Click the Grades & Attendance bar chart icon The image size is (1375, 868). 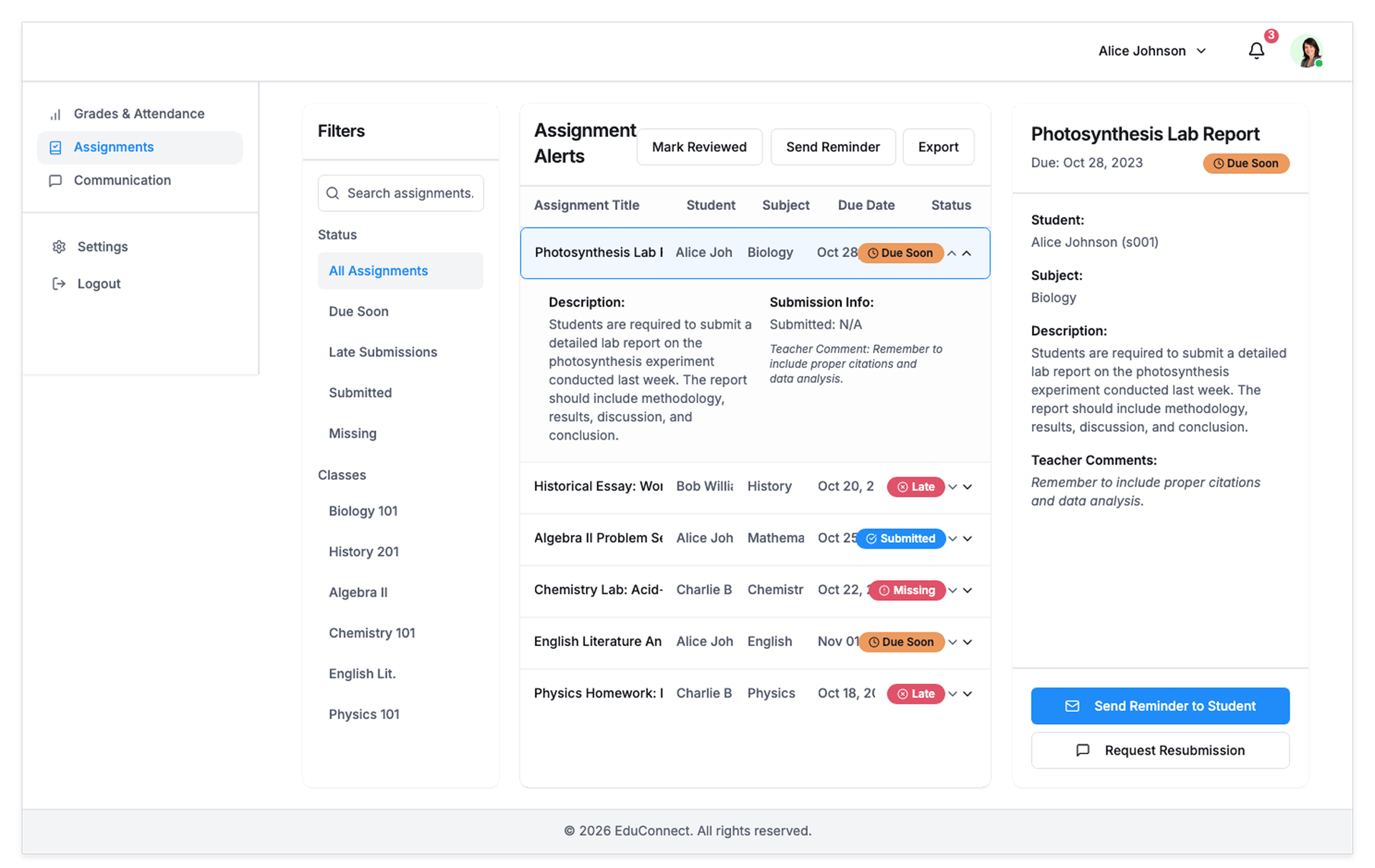point(55,115)
